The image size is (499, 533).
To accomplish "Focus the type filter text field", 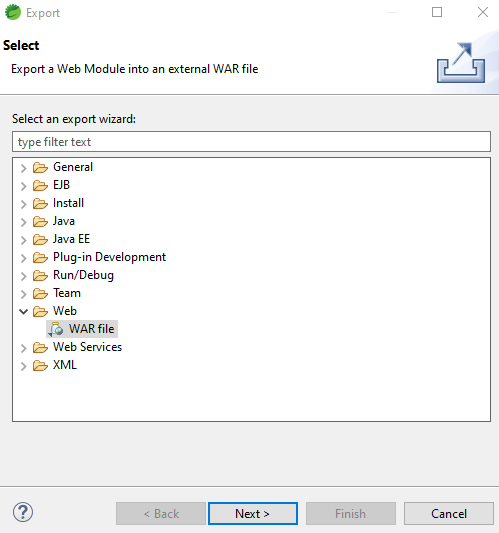I will [252, 142].
